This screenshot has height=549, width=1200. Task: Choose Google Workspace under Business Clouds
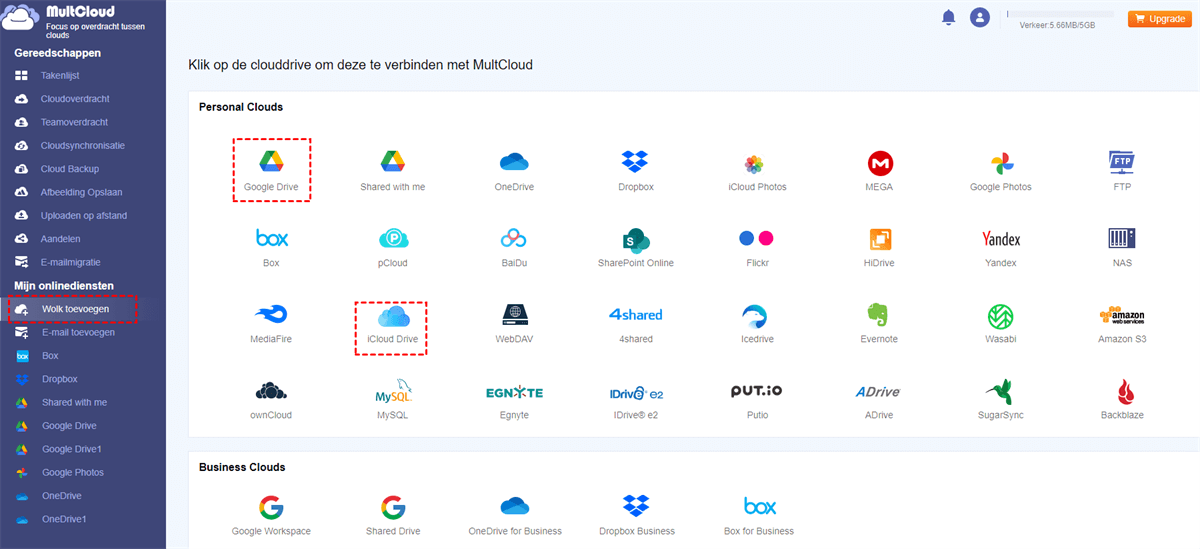[x=271, y=506]
